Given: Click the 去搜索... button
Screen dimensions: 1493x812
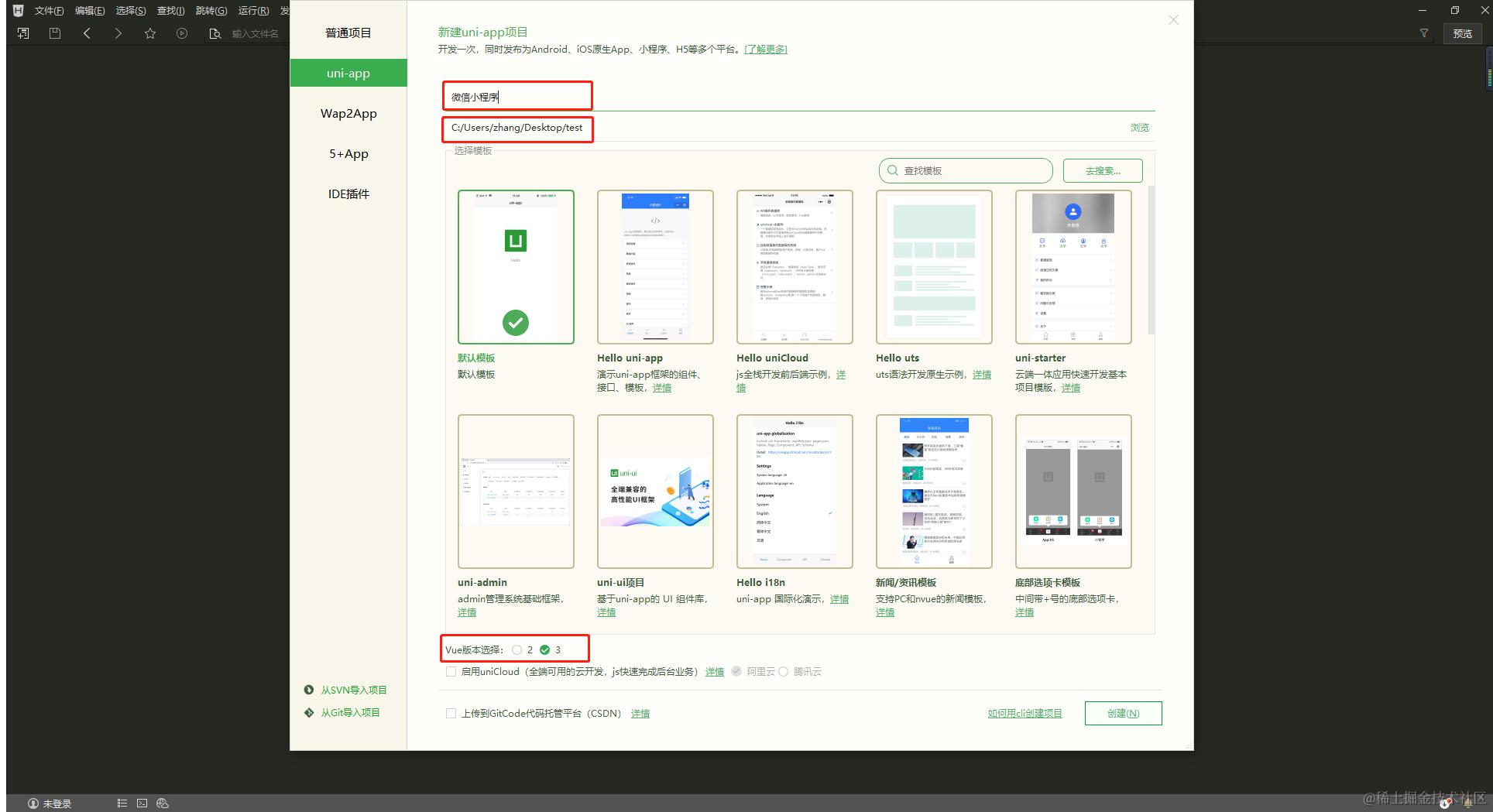Looking at the screenshot, I should click(x=1103, y=170).
